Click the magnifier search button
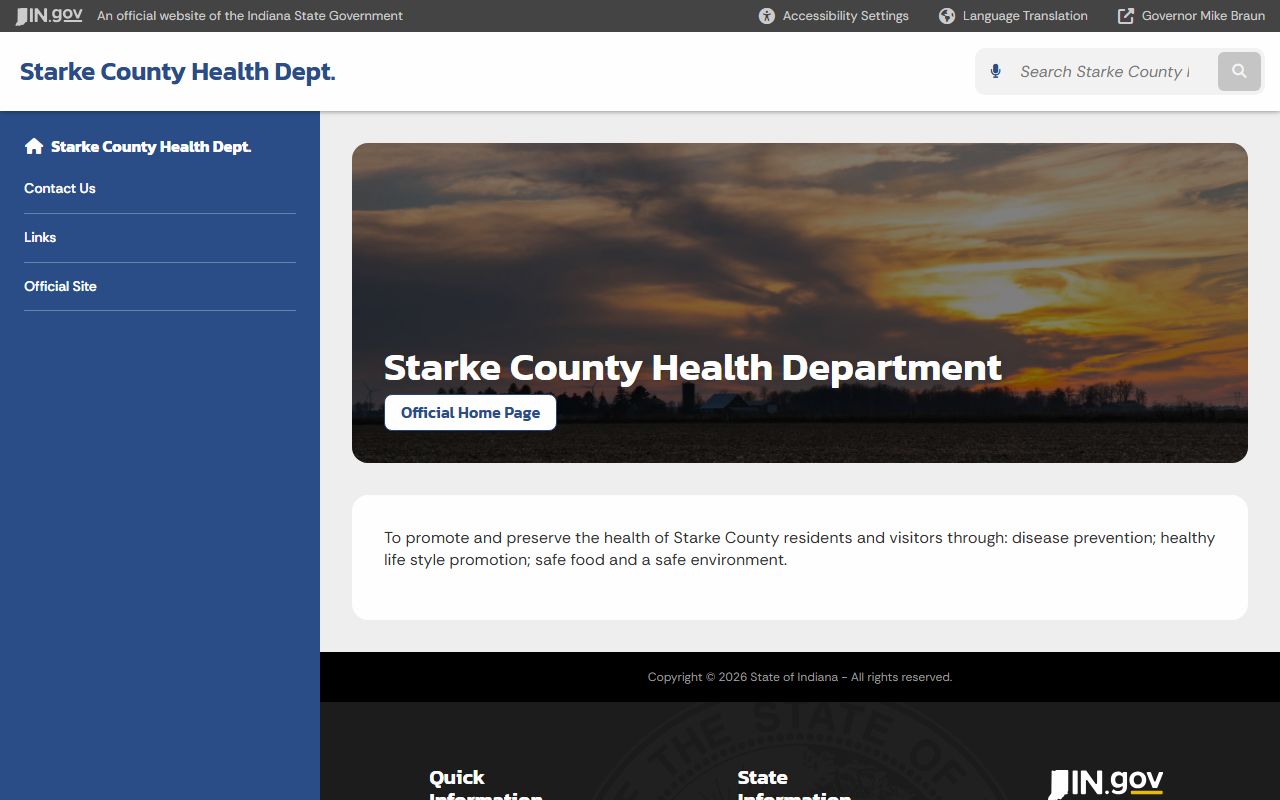Image resolution: width=1280 pixels, height=800 pixels. (x=1239, y=71)
